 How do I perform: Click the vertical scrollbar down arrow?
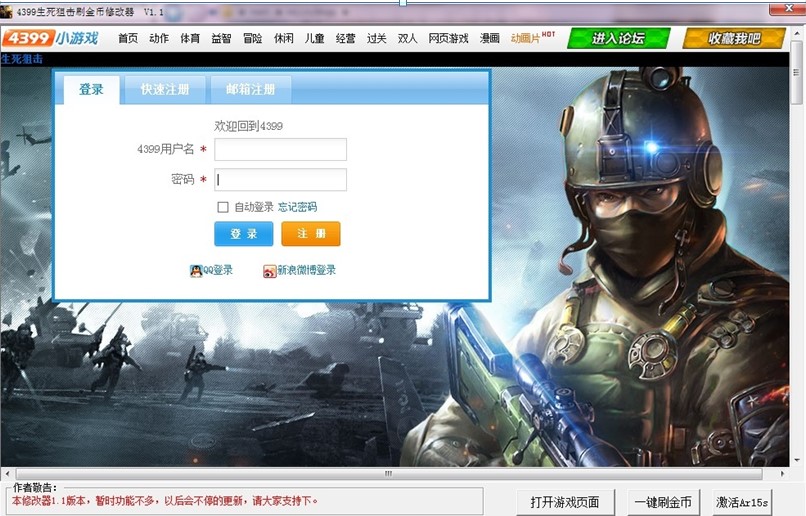pos(797,460)
